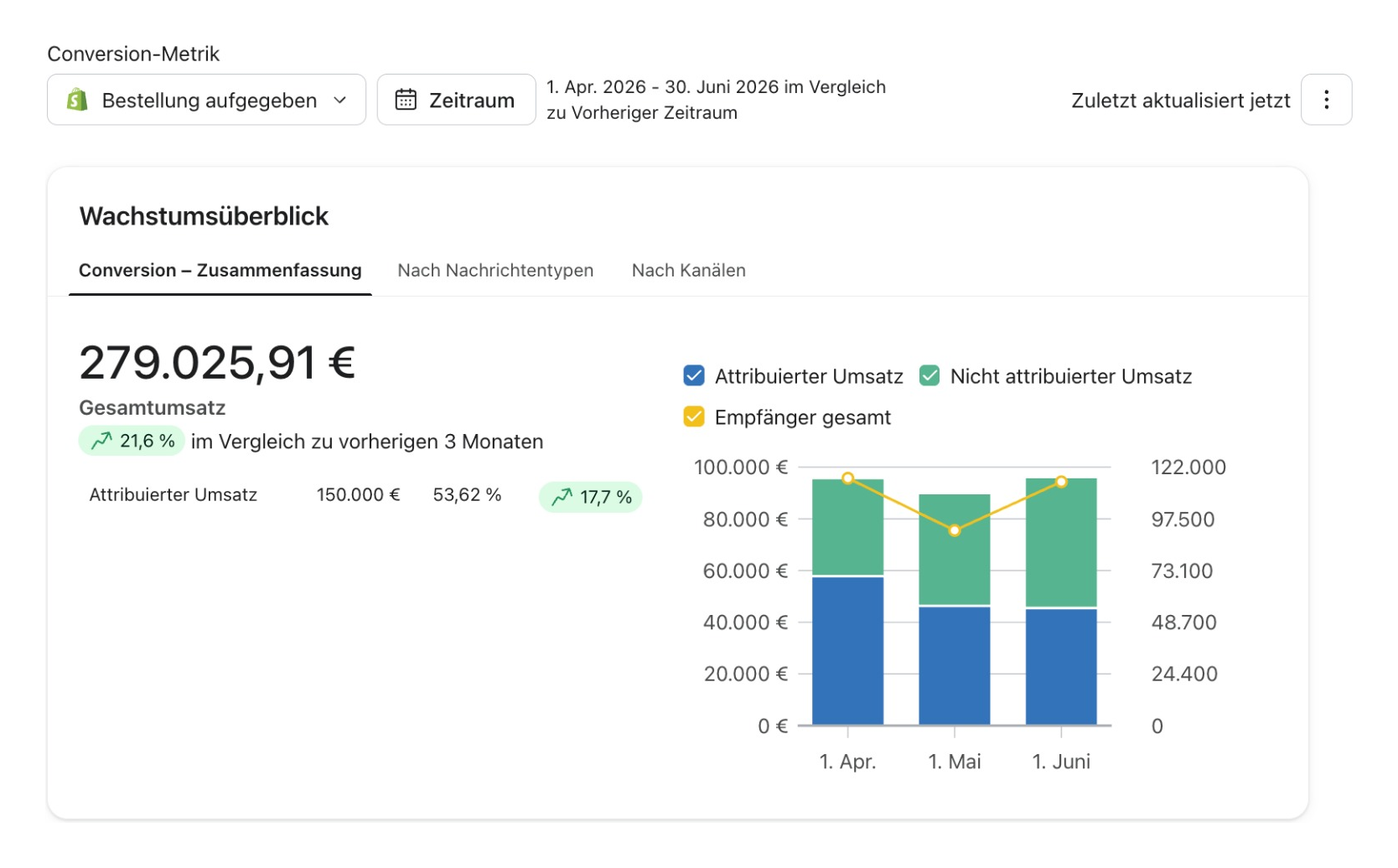Viewport: 1398px width, 868px height.
Task: Click the 122.000 right axis label
Action: pos(1188,468)
